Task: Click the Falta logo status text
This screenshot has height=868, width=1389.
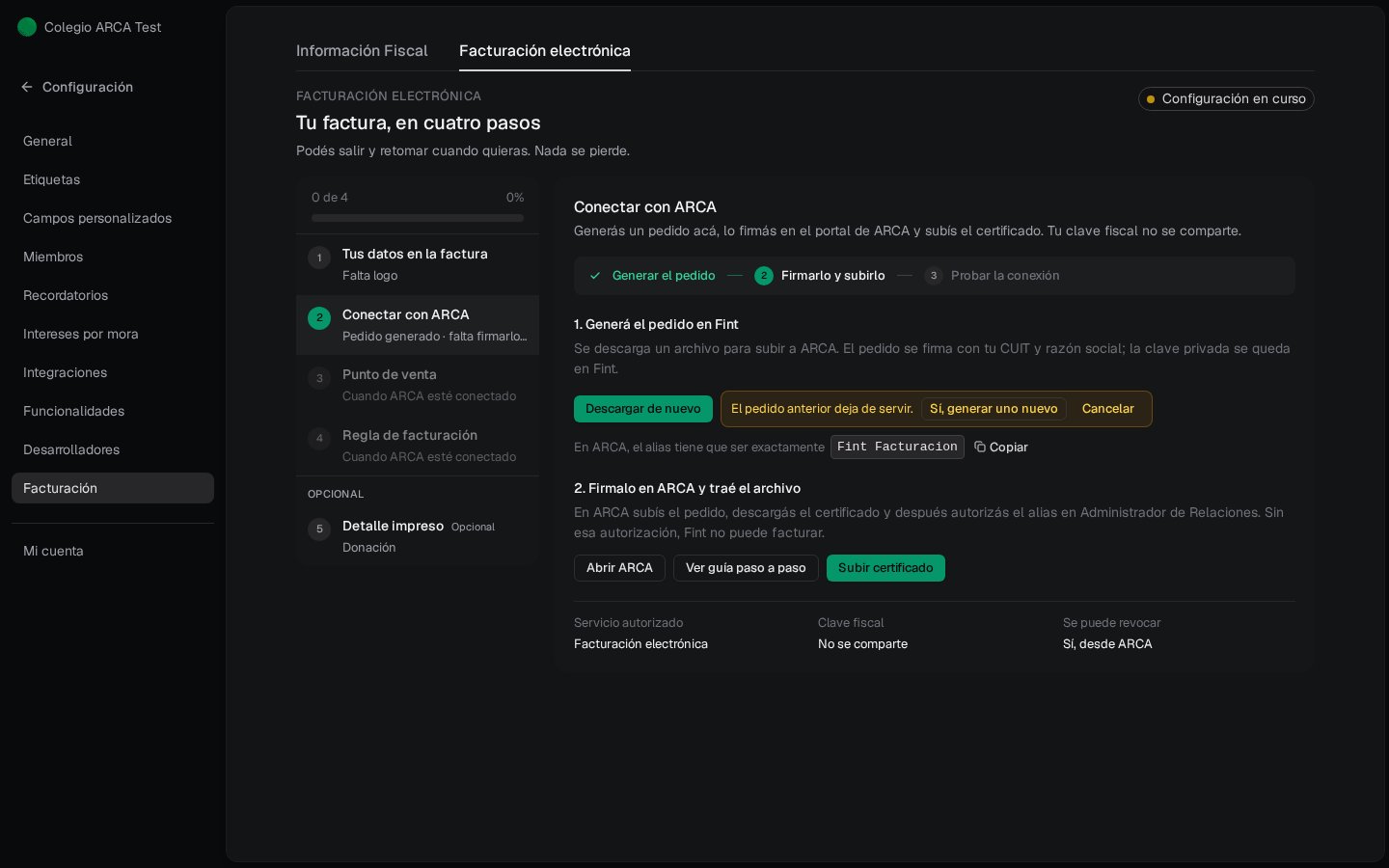Action: point(369,276)
